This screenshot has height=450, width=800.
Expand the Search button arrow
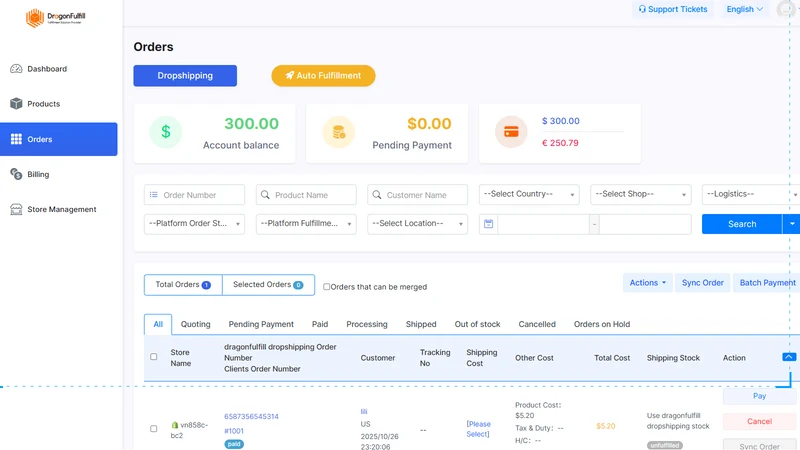tap(791, 224)
